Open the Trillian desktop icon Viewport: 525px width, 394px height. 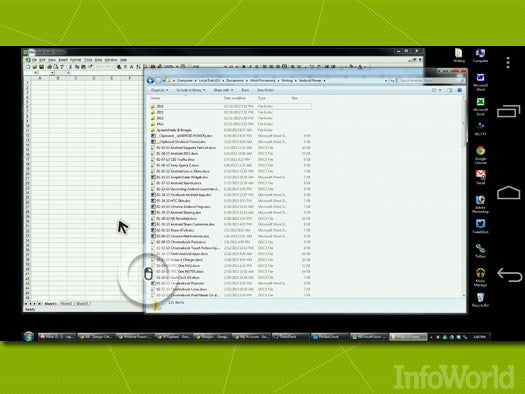[480, 251]
